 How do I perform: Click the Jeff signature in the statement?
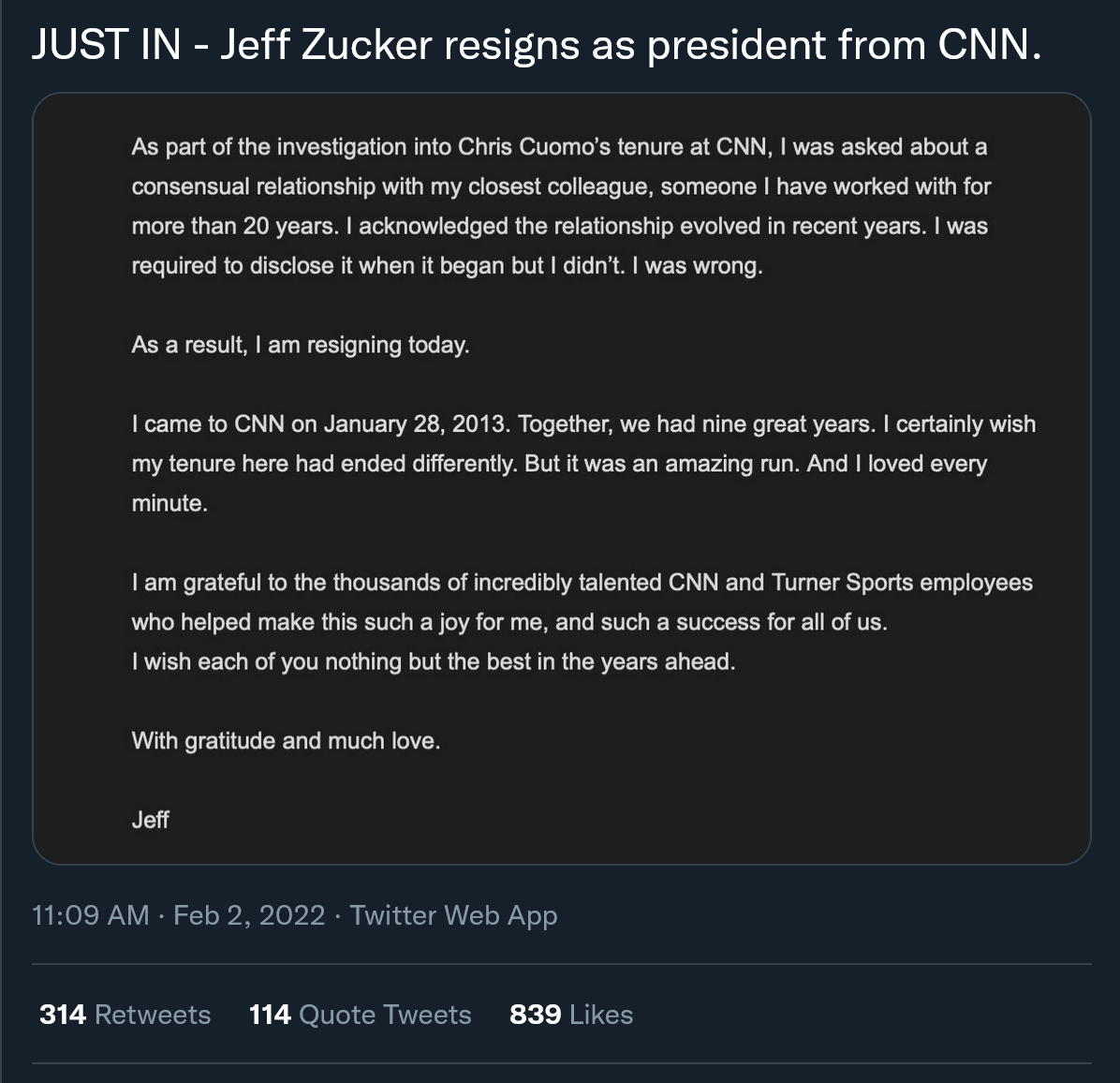pyautogui.click(x=150, y=820)
